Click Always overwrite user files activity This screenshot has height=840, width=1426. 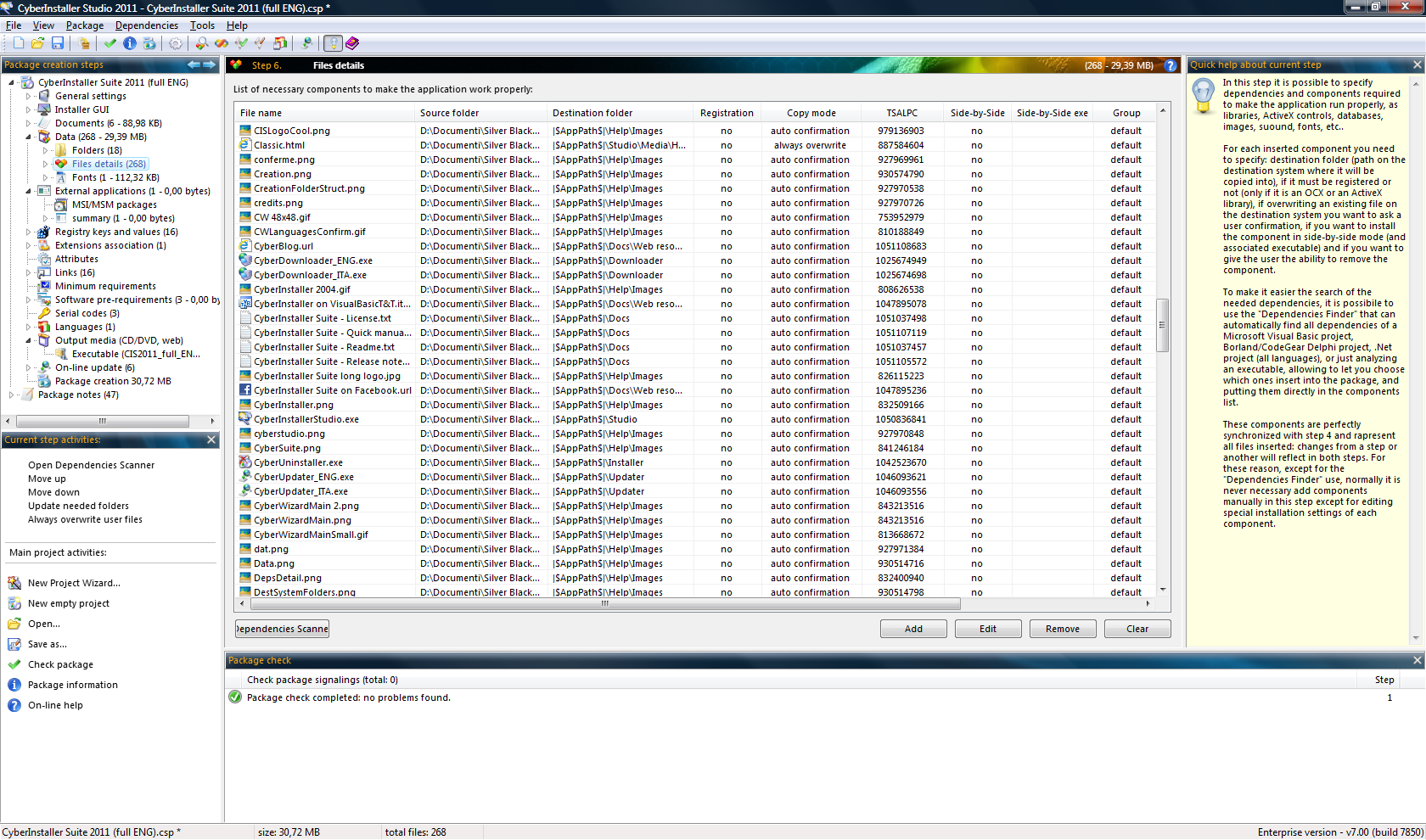(85, 519)
